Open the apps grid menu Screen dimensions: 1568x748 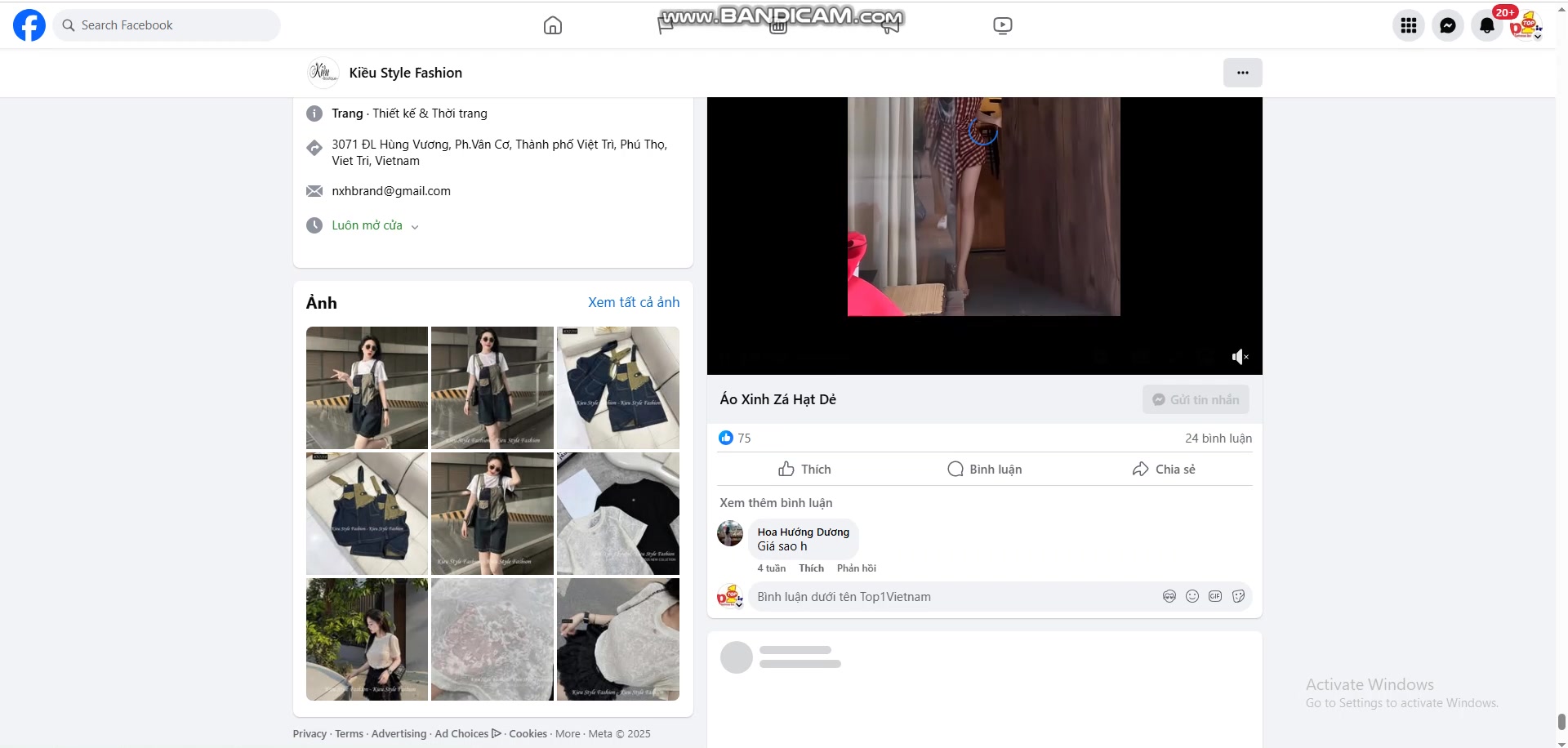tap(1408, 25)
